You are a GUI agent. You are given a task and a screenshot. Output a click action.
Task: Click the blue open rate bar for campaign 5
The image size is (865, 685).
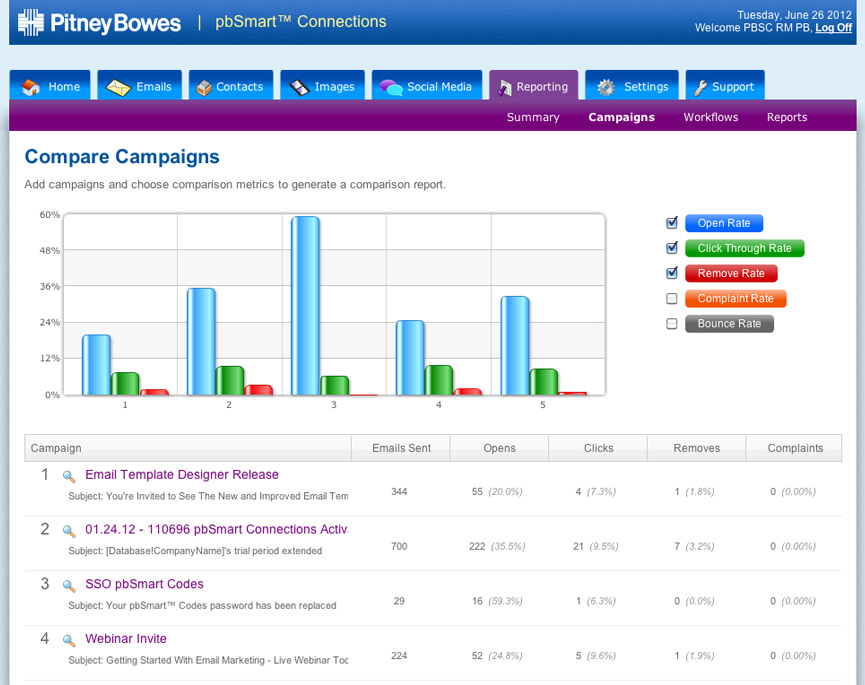pos(515,345)
